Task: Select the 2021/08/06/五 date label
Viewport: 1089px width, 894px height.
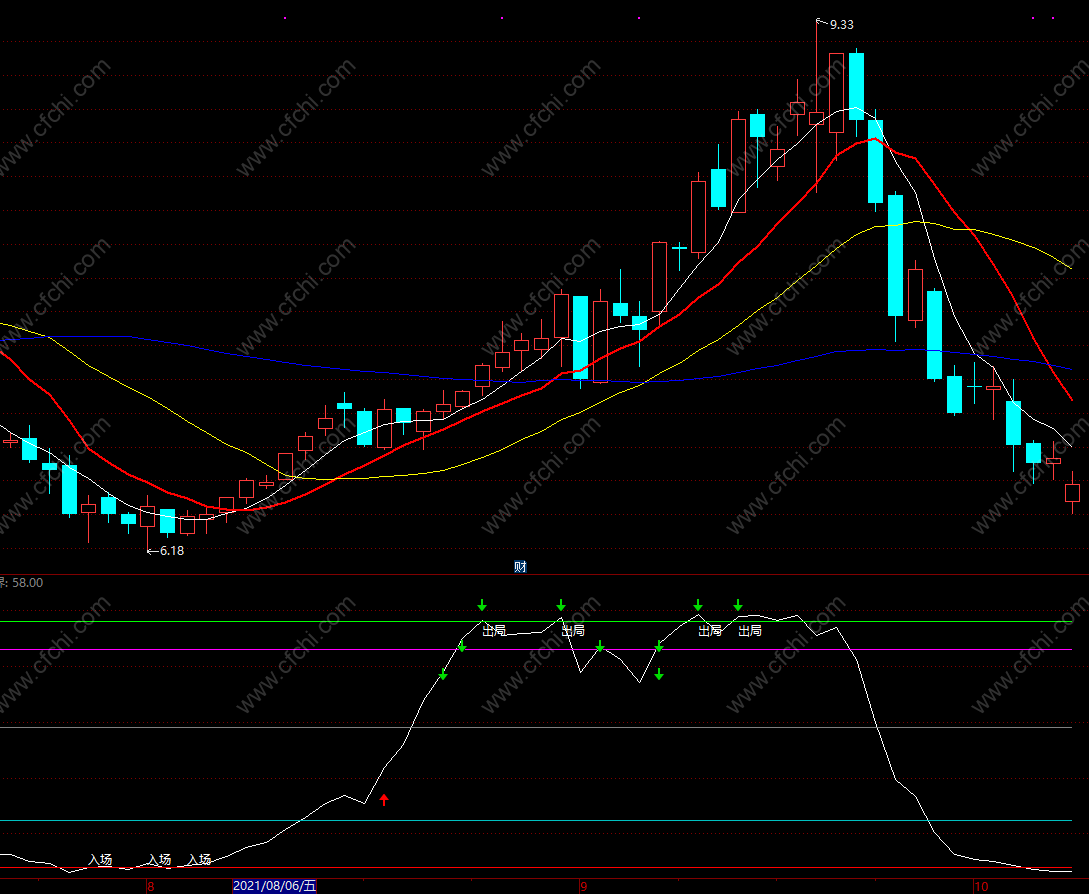Action: tap(274, 886)
